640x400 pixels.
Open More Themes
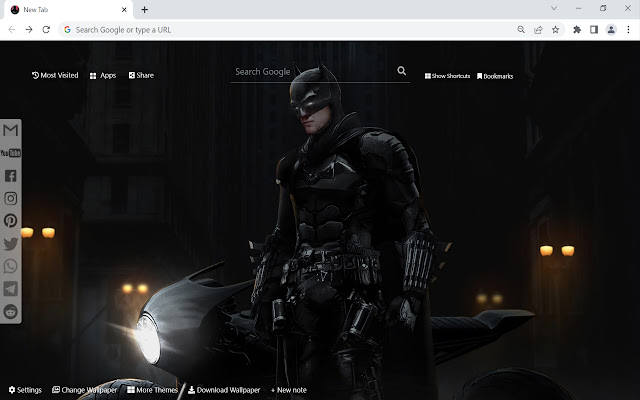(x=152, y=390)
